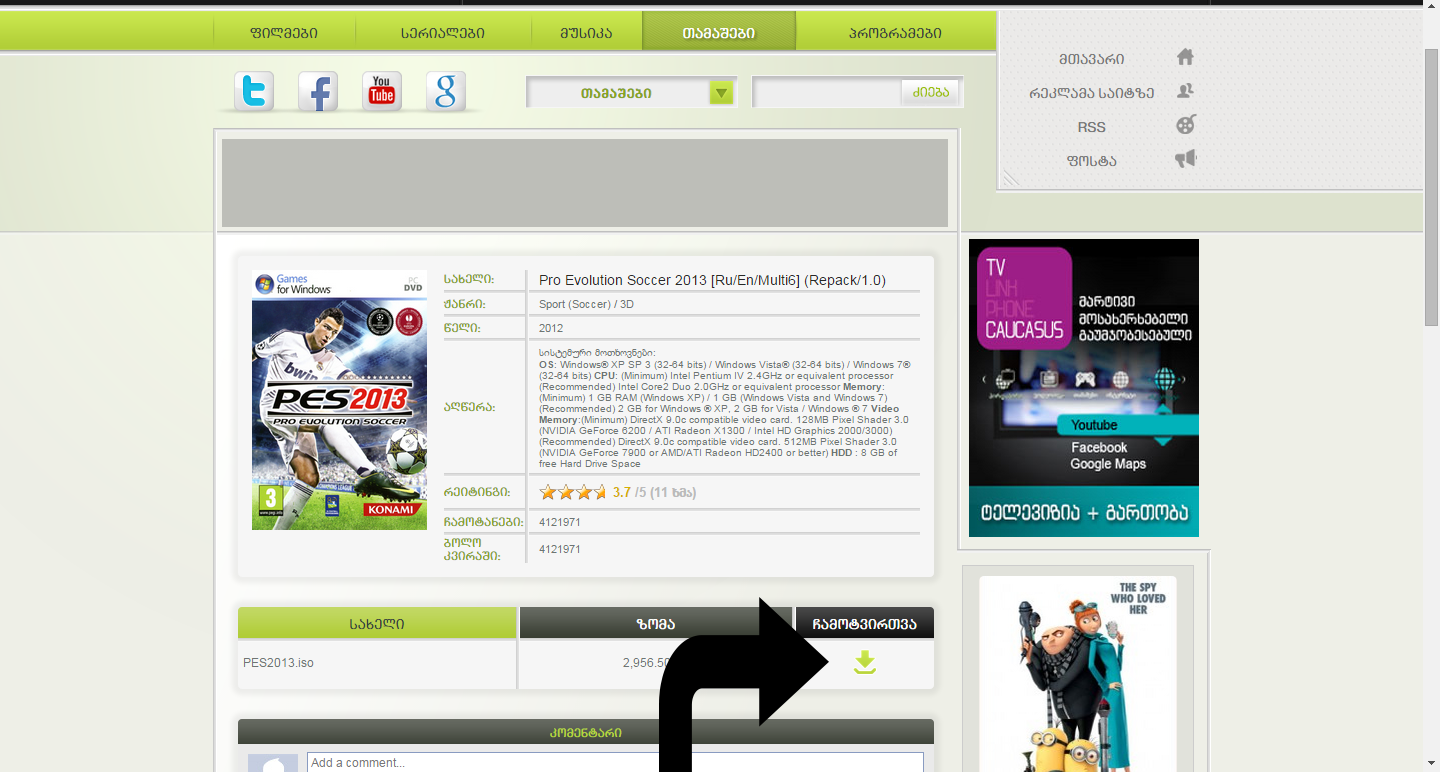Screen dimensions: 1440x772
Task: Open the RSS text link
Action: [1091, 127]
